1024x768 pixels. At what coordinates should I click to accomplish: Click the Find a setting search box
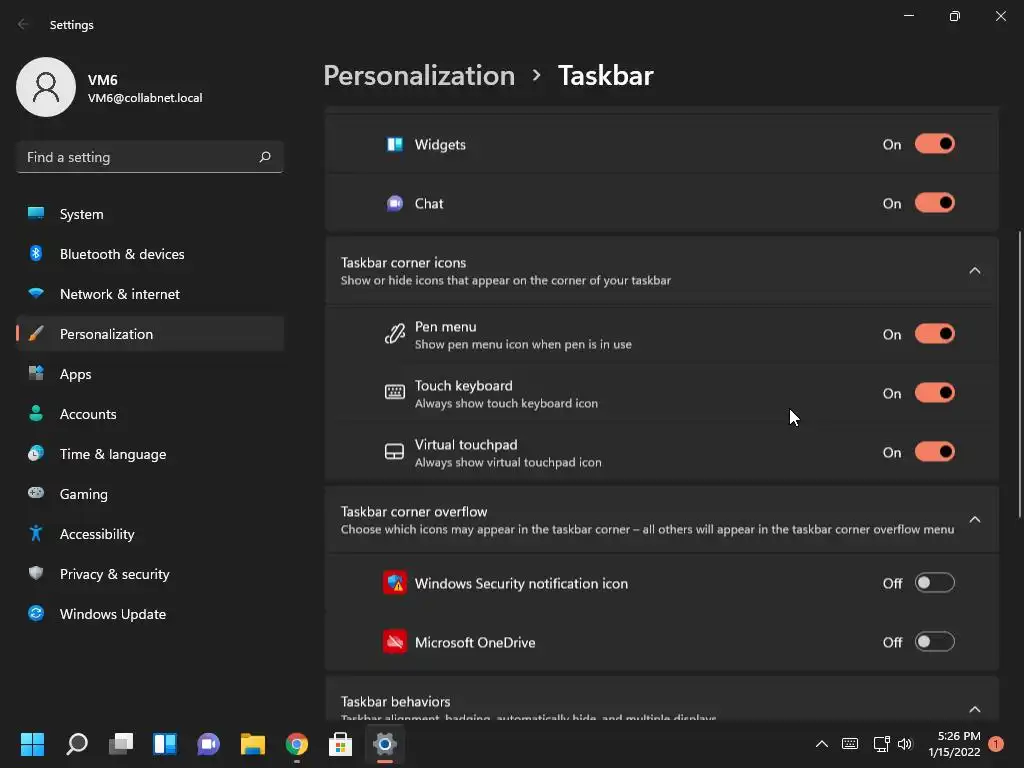[150, 157]
